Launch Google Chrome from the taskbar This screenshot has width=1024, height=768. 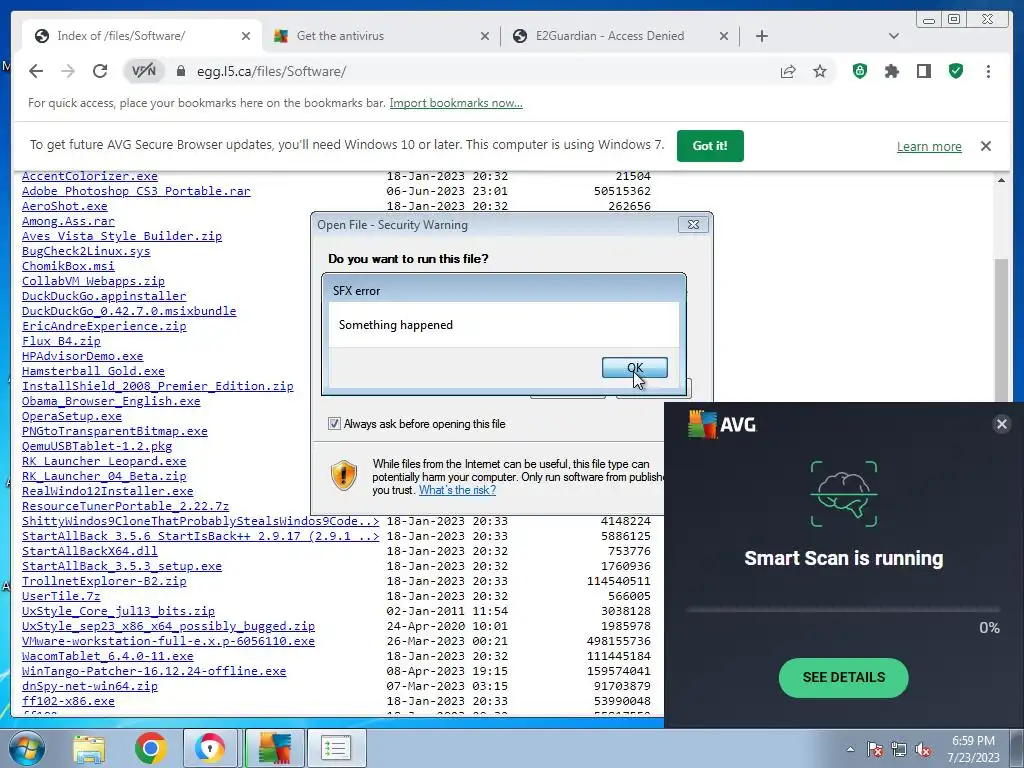[151, 748]
